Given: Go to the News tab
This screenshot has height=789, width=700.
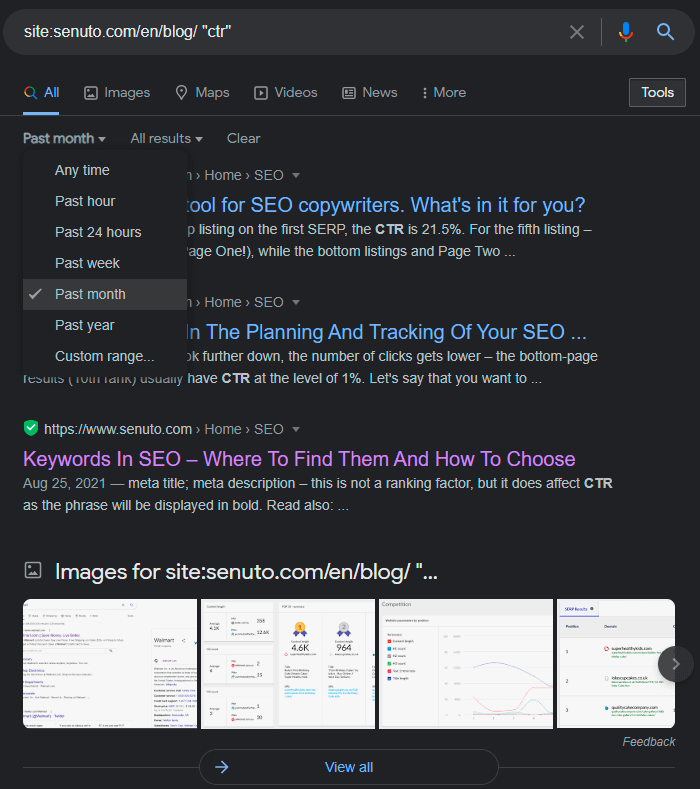Looking at the screenshot, I should tap(369, 92).
